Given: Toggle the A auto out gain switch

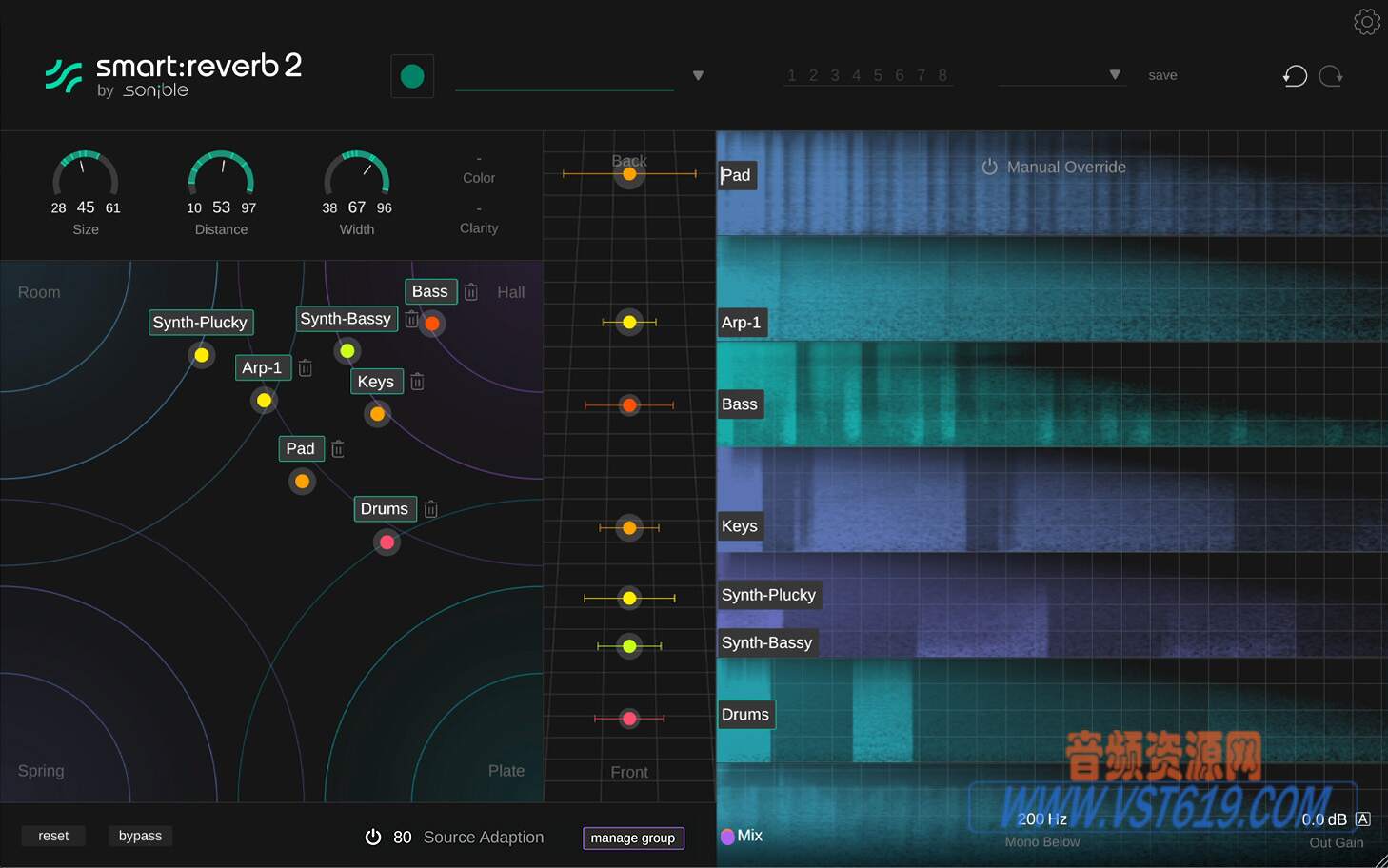Looking at the screenshot, I should tap(1363, 818).
